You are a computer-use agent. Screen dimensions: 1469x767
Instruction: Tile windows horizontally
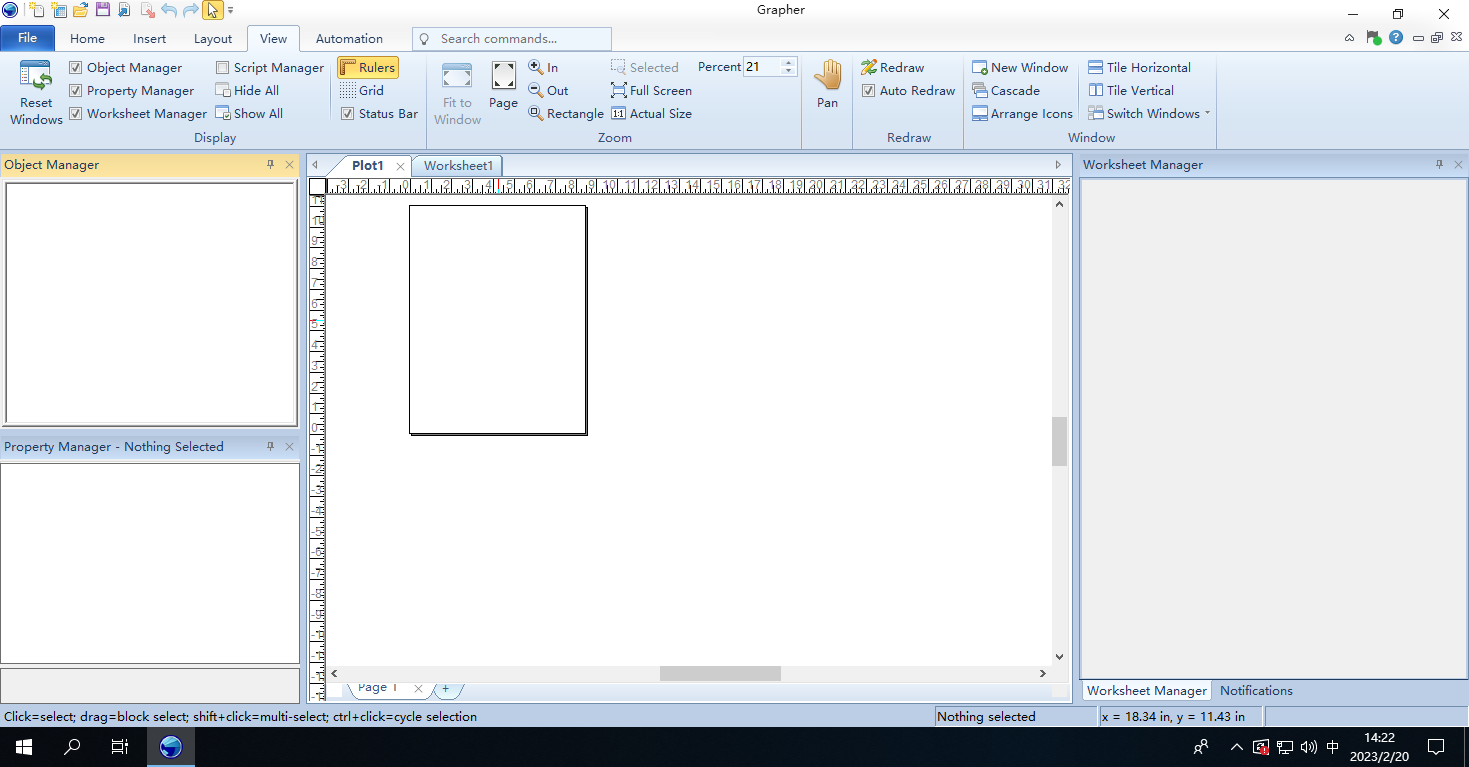click(1139, 67)
